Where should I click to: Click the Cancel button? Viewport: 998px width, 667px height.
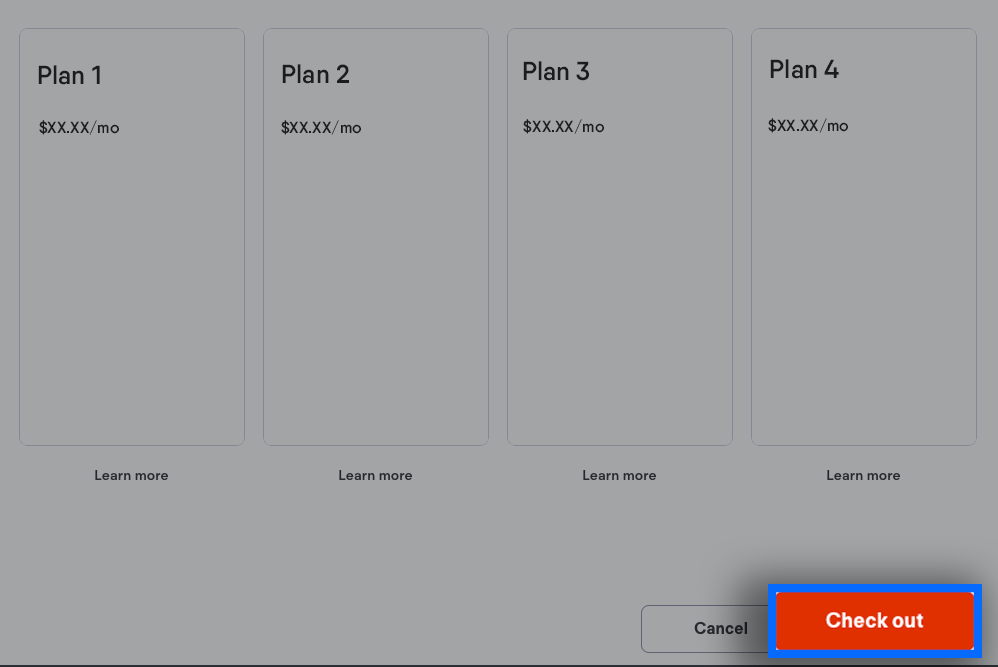pos(706,628)
